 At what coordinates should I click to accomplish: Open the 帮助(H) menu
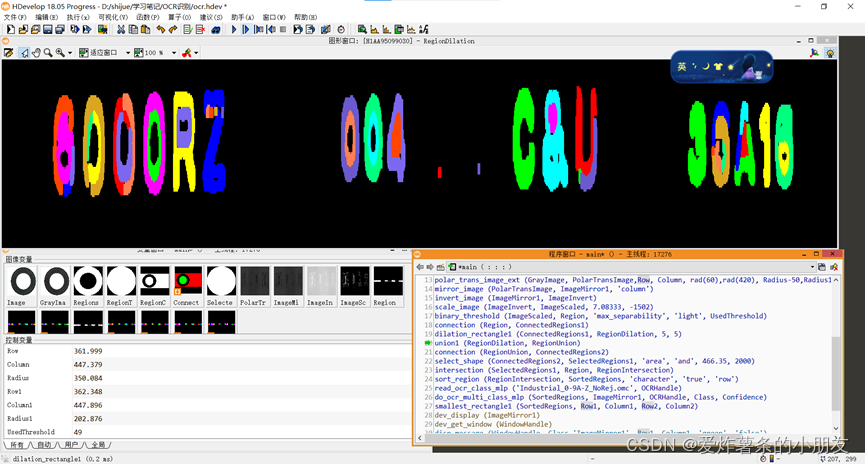click(x=306, y=17)
